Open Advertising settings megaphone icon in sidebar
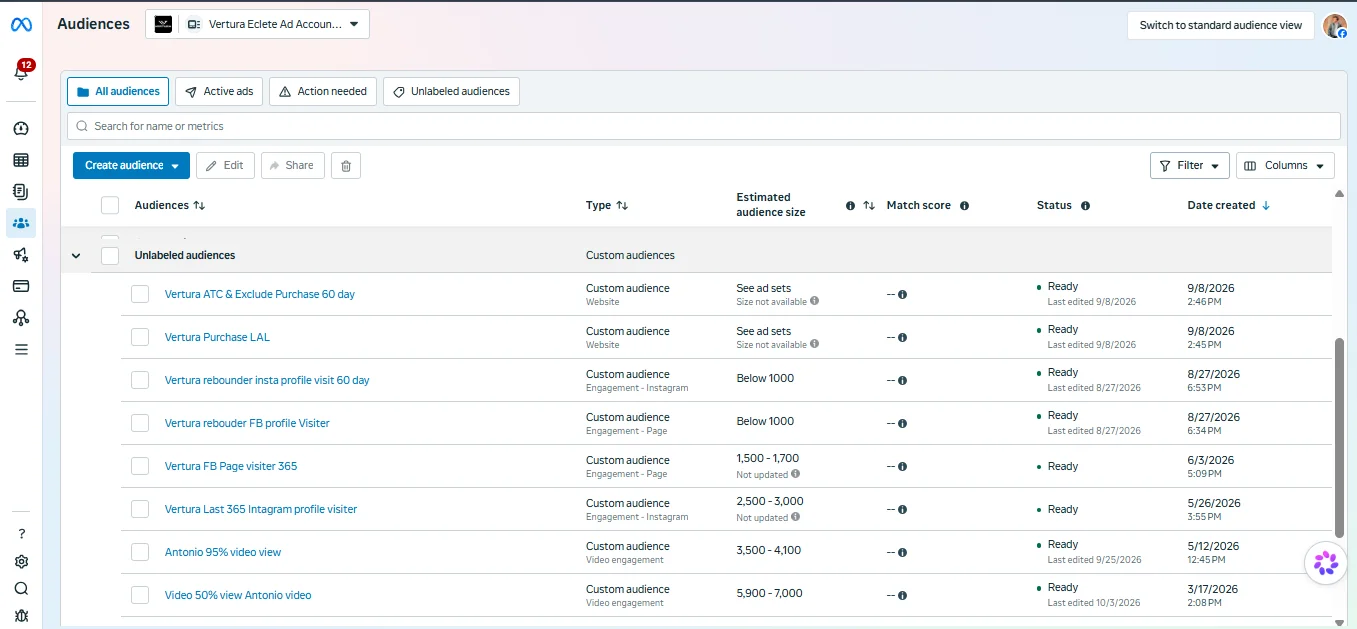The image size is (1357, 629). click(21, 255)
